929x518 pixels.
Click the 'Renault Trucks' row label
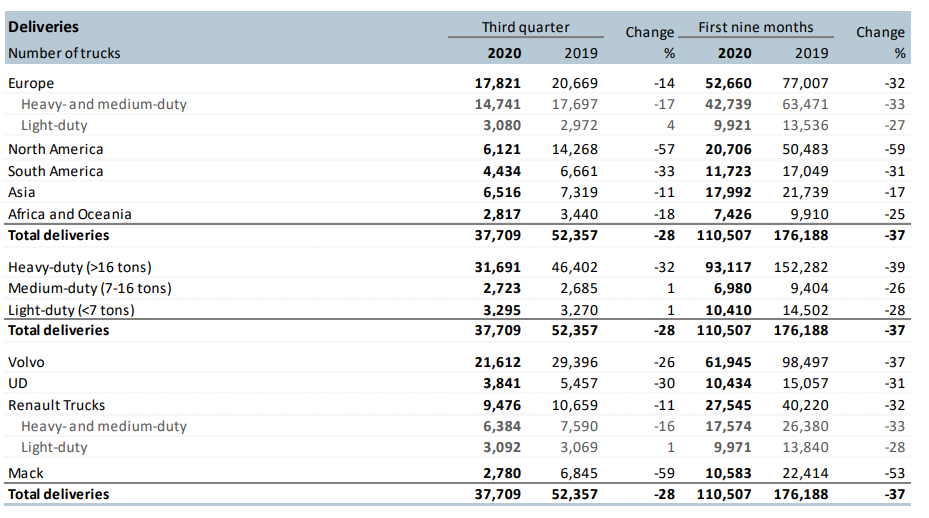pyautogui.click(x=56, y=405)
